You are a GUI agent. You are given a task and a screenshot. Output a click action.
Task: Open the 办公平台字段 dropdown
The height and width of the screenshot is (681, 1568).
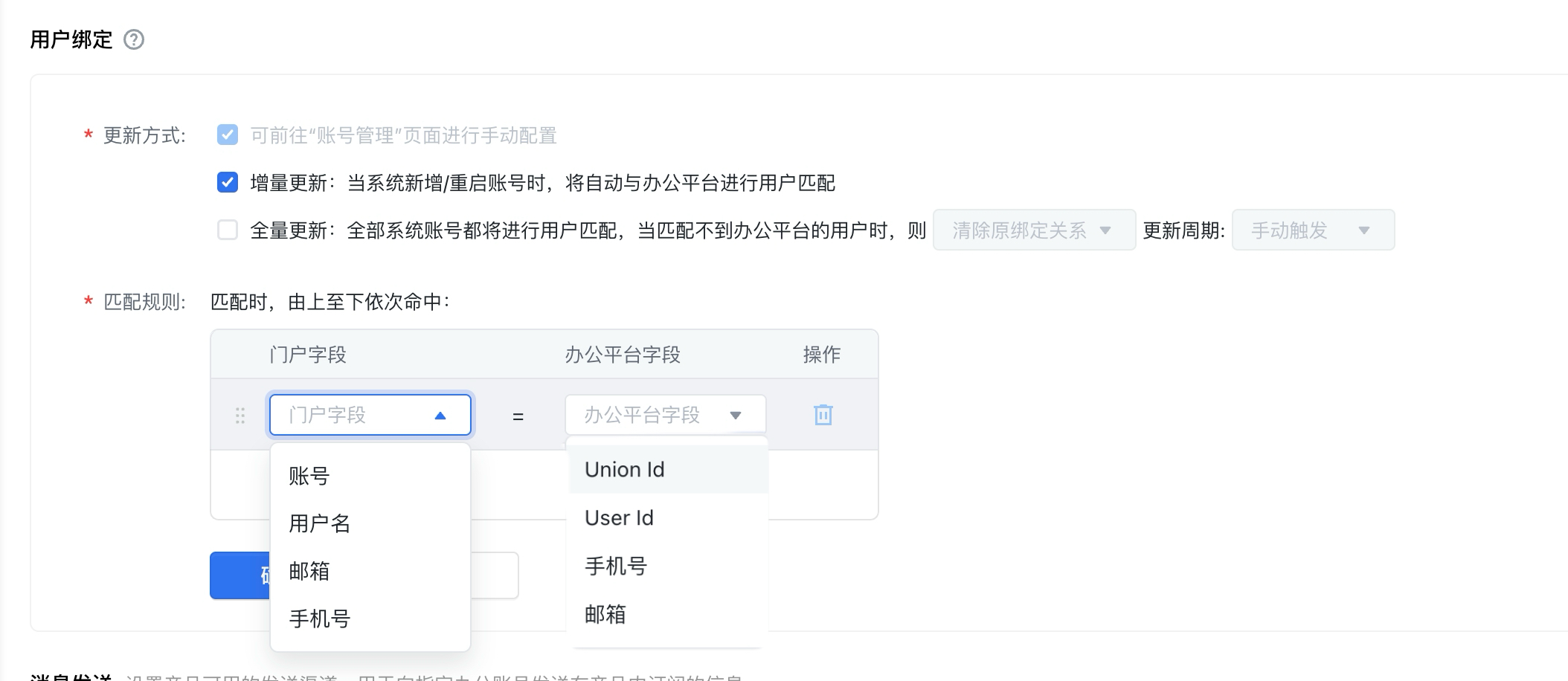pos(666,415)
